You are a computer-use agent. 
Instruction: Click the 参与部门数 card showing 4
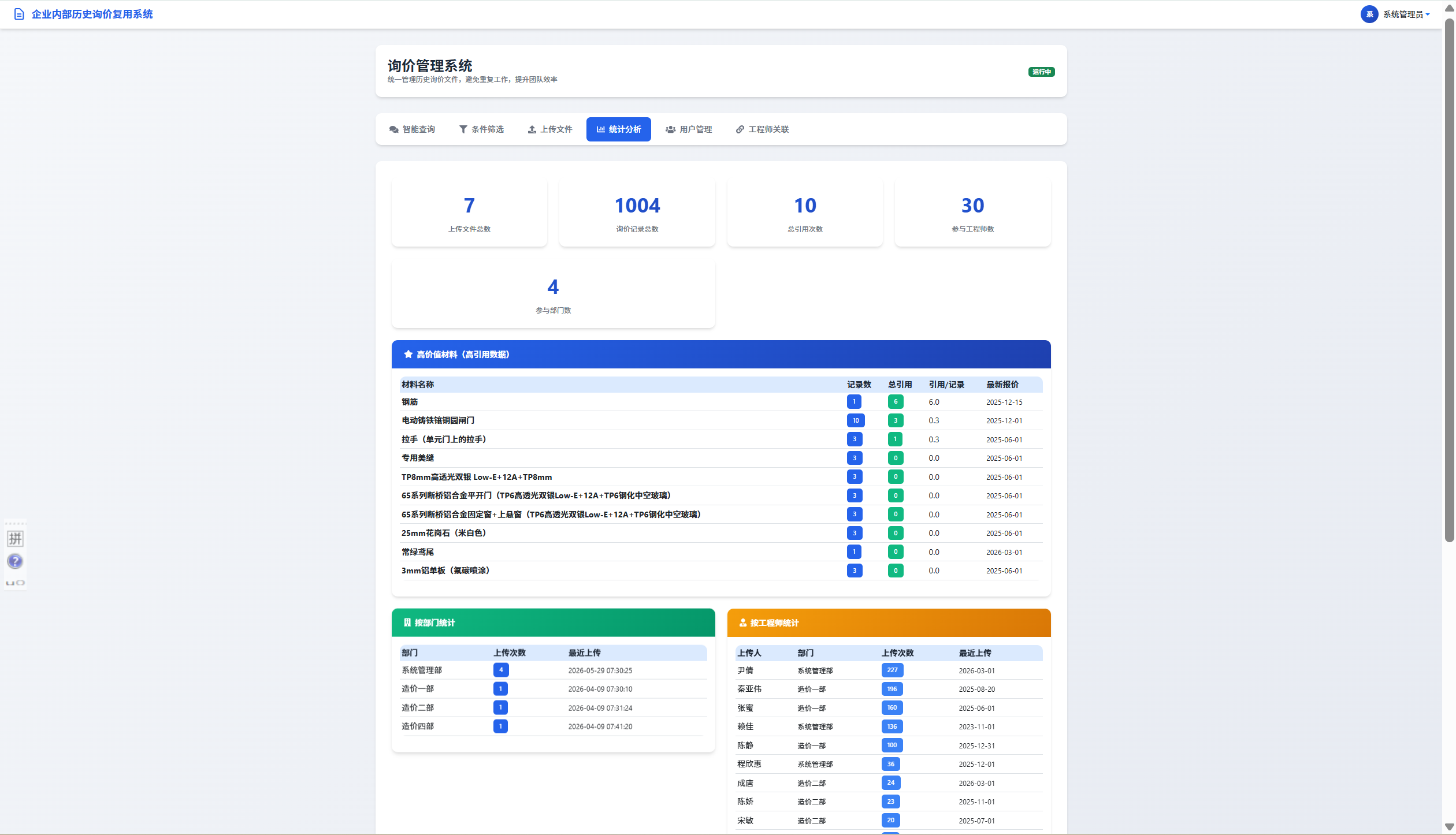point(554,295)
